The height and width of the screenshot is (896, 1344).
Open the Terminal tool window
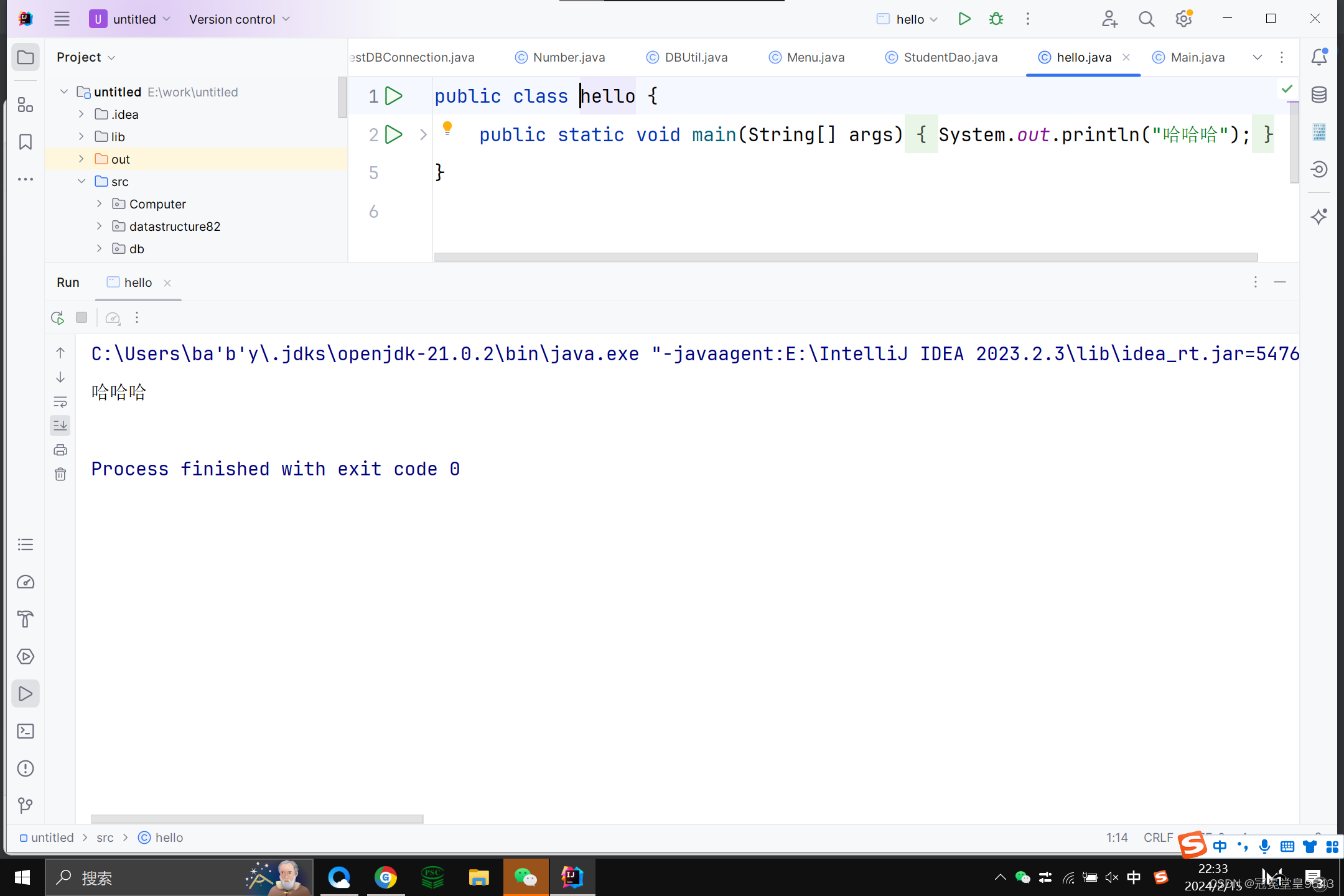point(26,731)
